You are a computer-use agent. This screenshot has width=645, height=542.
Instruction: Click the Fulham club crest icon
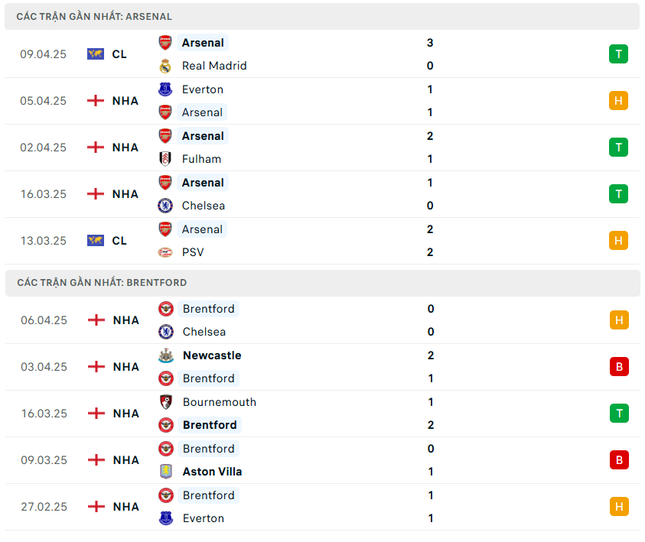tap(165, 159)
